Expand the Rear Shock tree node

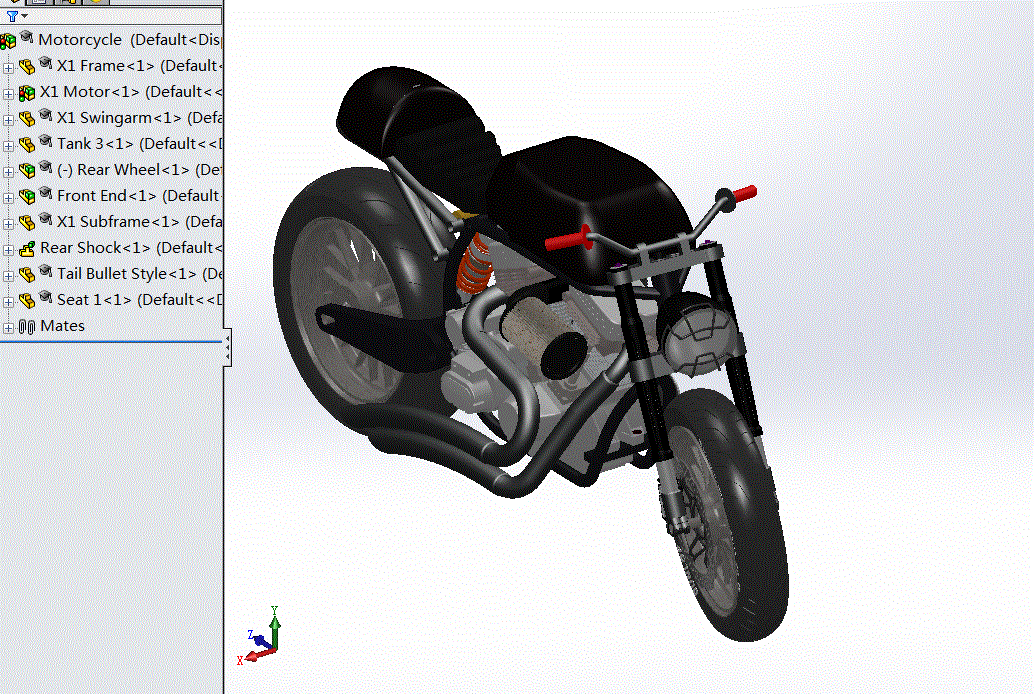(8, 250)
